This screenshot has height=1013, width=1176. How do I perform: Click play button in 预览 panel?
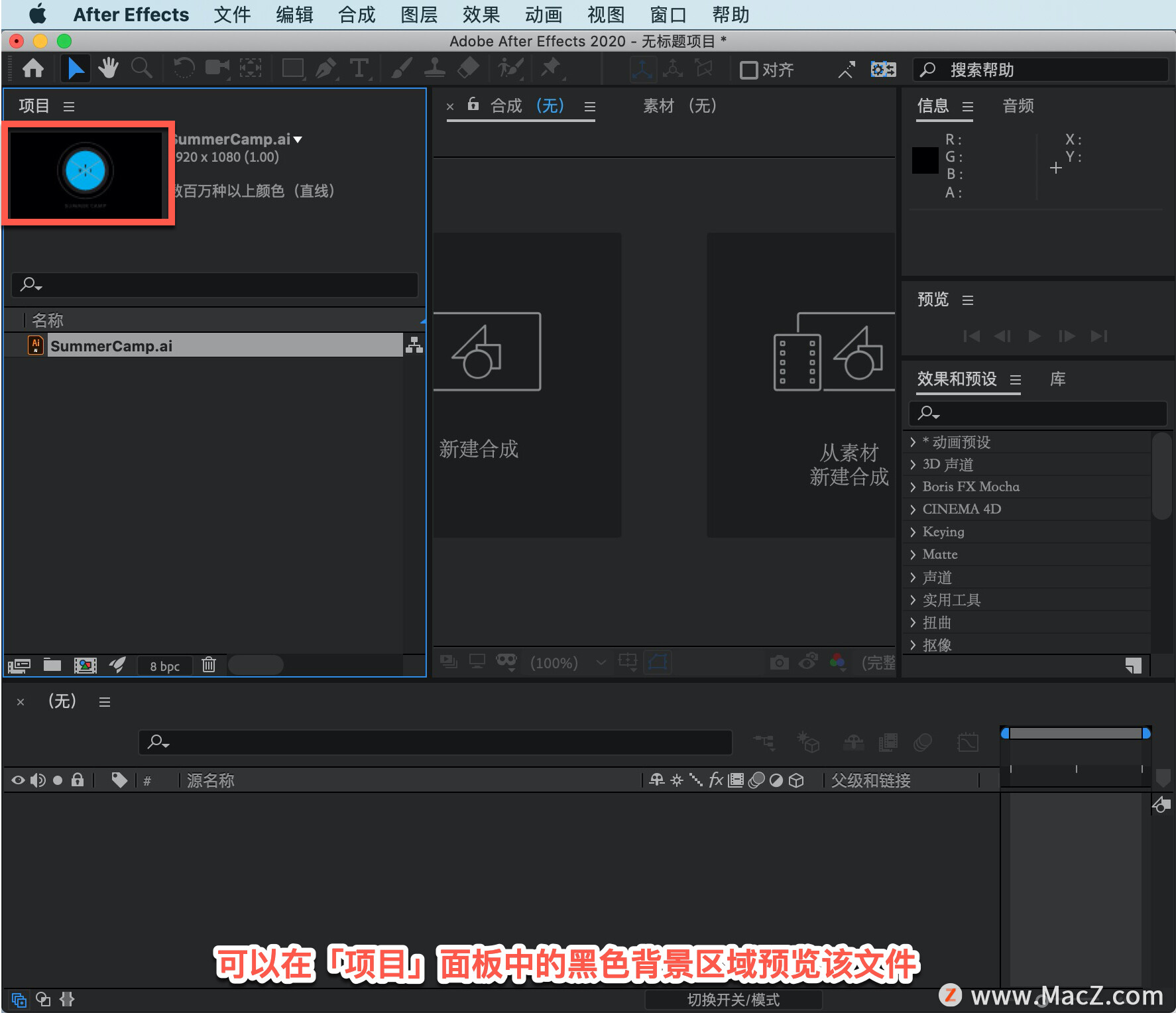(1034, 336)
